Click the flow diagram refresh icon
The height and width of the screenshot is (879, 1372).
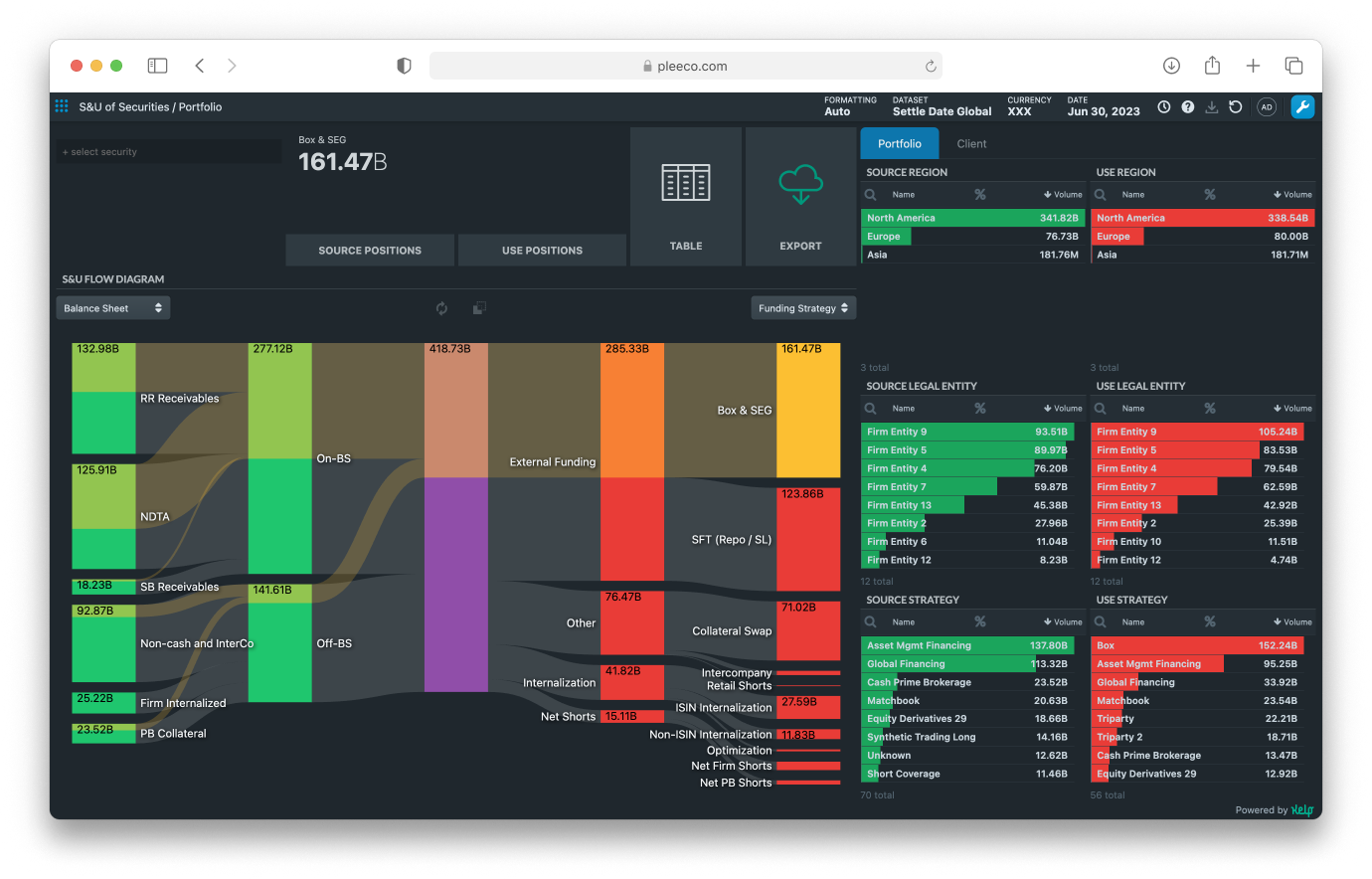click(442, 308)
